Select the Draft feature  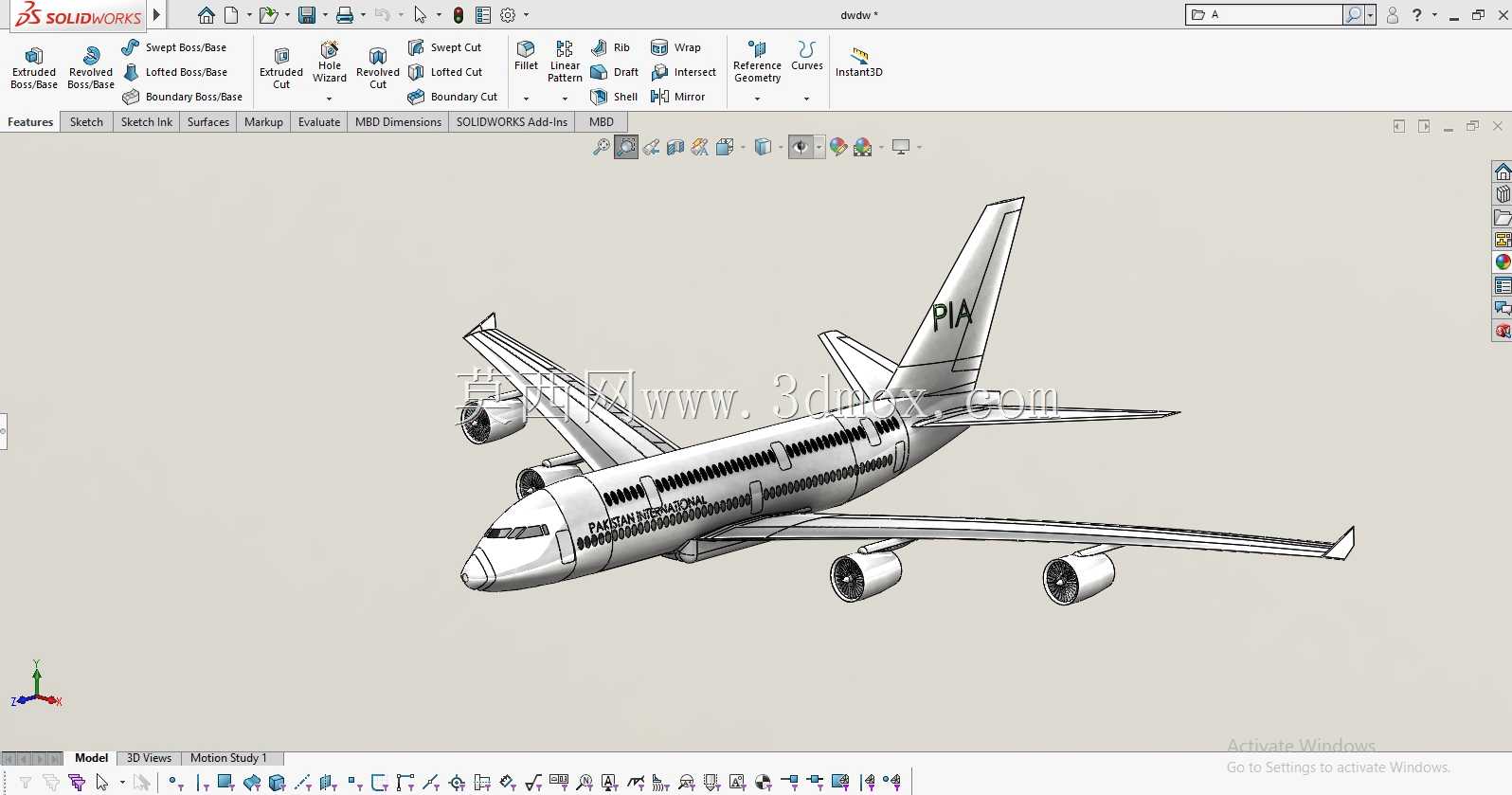614,72
